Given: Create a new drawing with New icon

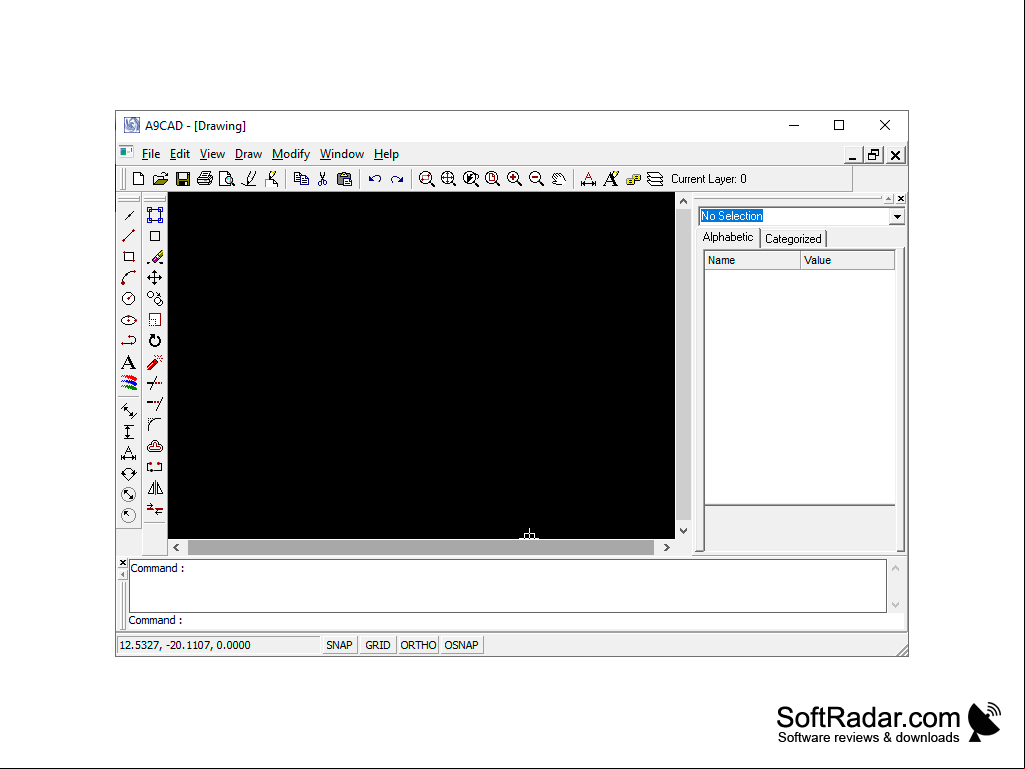Looking at the screenshot, I should pyautogui.click(x=138, y=179).
